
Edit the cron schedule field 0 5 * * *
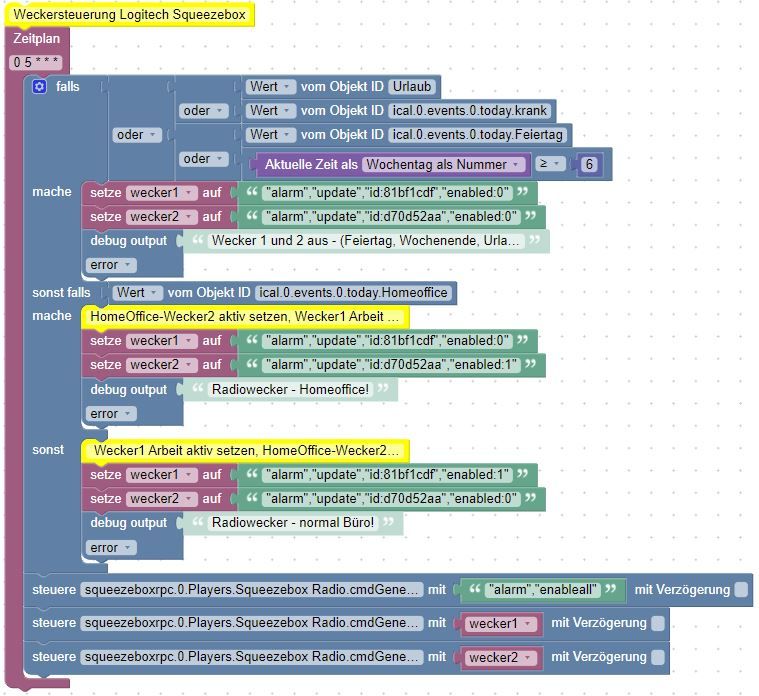(36, 62)
